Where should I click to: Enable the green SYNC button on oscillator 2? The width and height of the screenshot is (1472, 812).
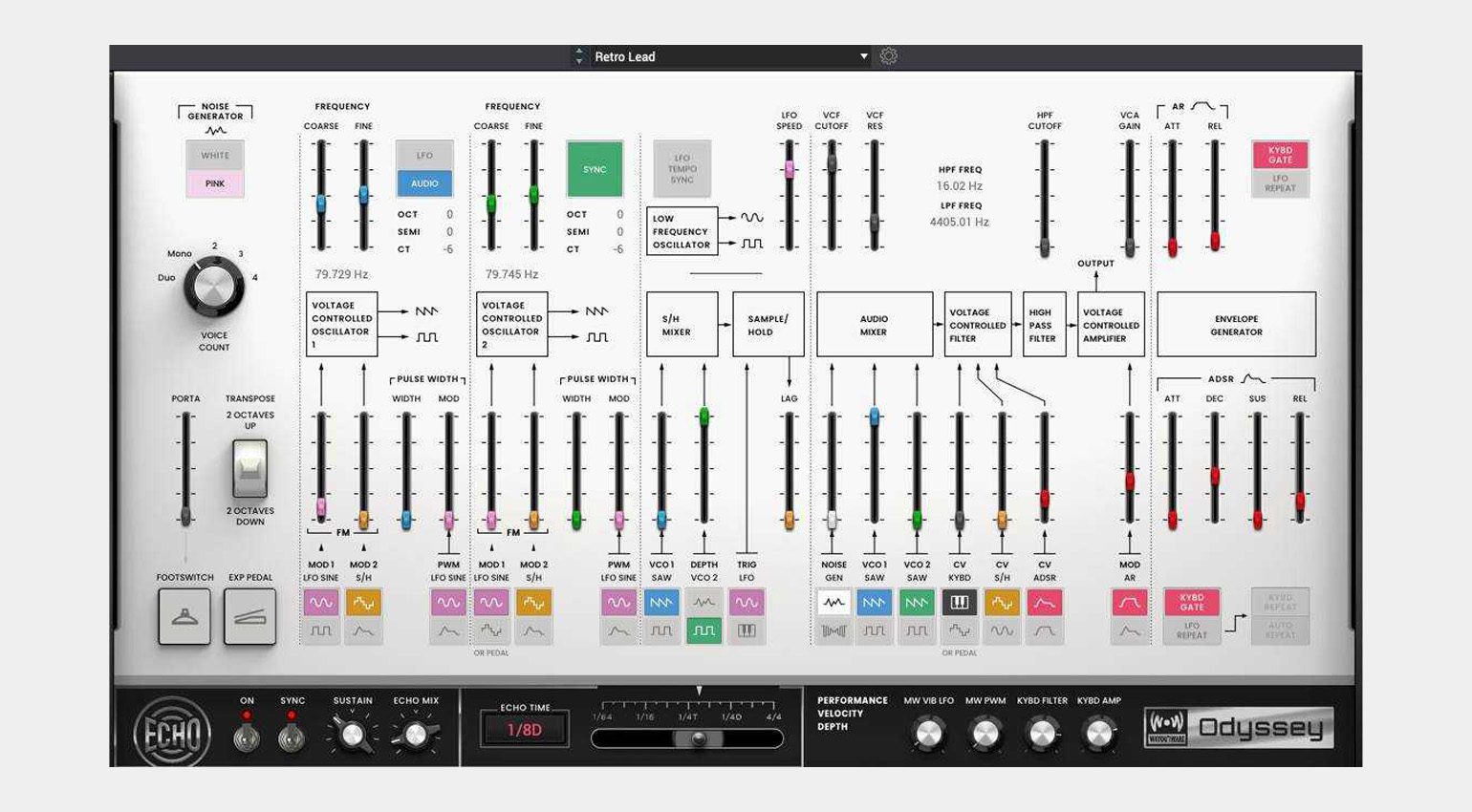[x=595, y=169]
